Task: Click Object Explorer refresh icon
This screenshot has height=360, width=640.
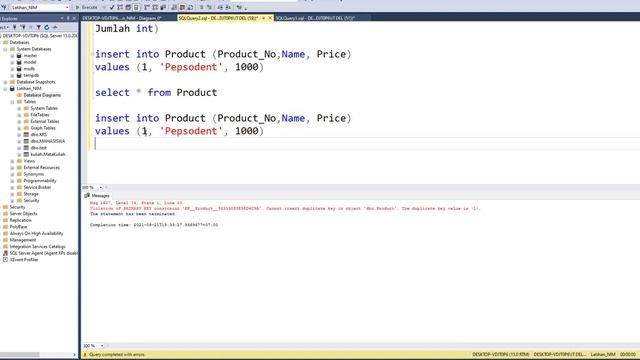Action: coord(47,27)
